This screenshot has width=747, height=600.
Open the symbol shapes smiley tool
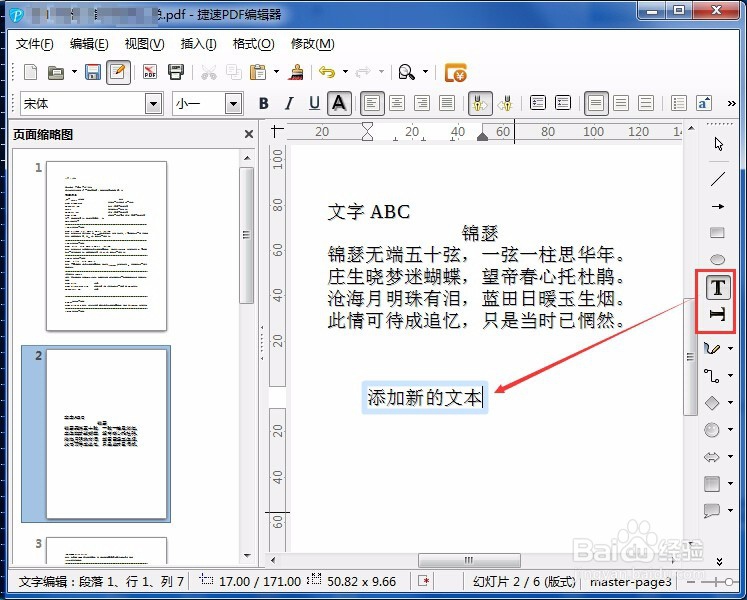[712, 429]
